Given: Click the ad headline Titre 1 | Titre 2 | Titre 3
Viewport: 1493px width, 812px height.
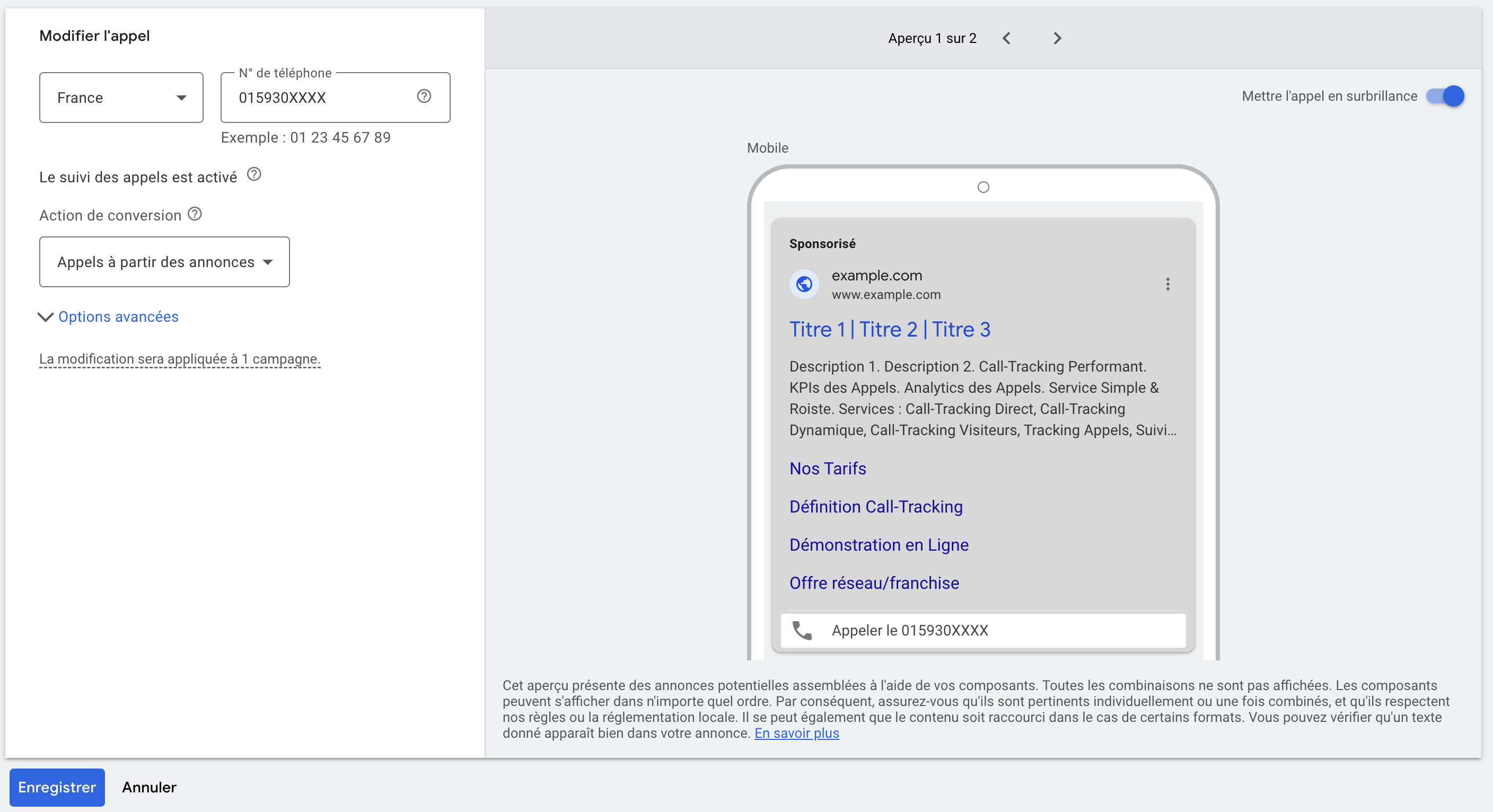Looking at the screenshot, I should [890, 329].
